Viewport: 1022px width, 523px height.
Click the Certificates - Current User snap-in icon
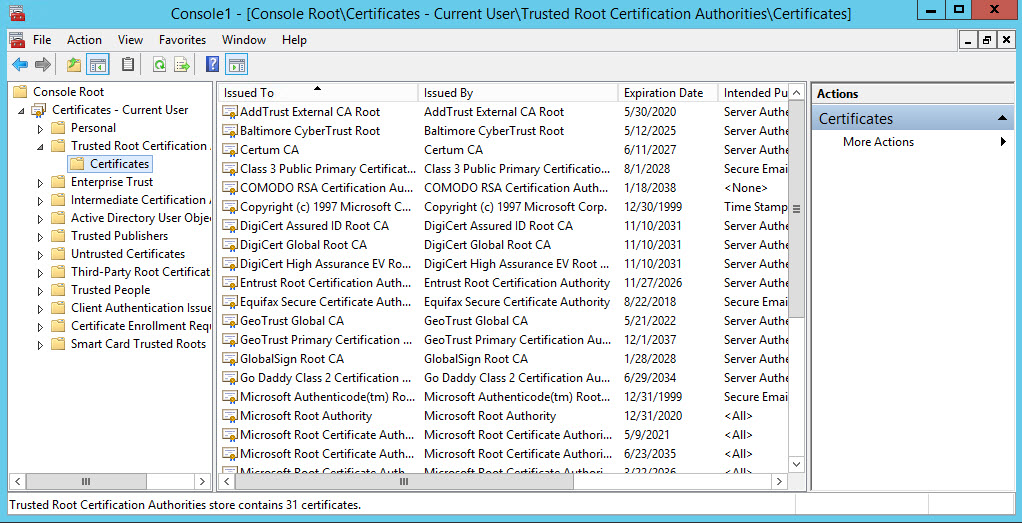[x=39, y=110]
